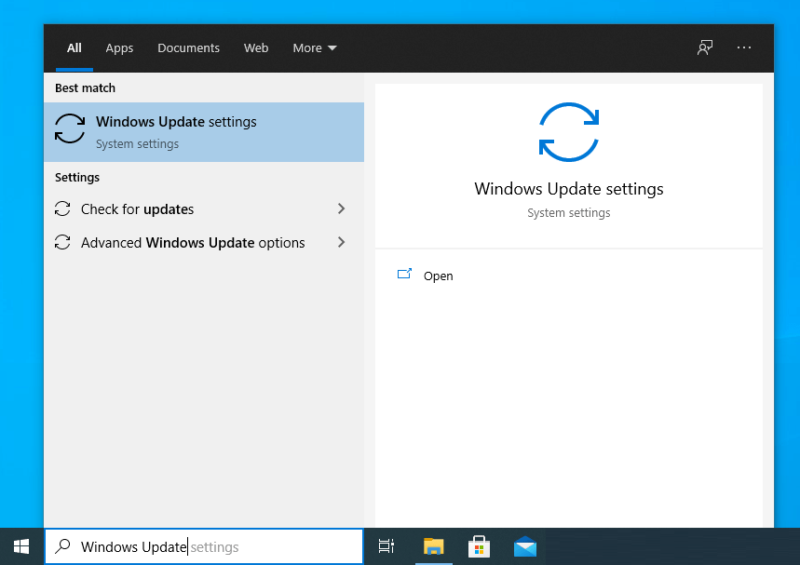
Task: Click the sync icon of the best match result
Action: 70,129
